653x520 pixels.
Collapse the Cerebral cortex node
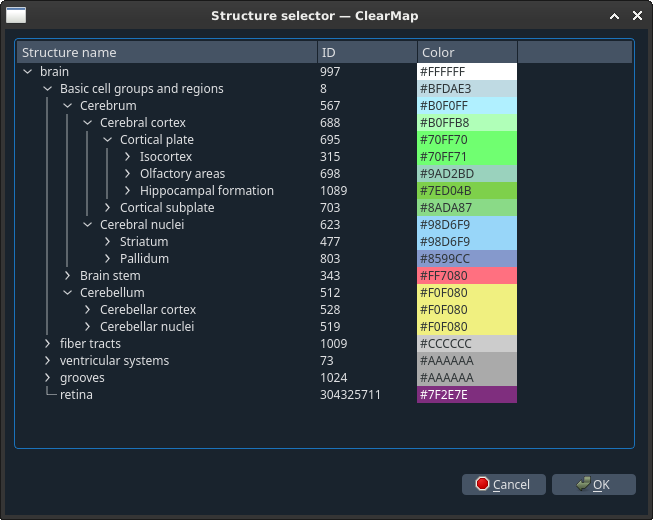[x=88, y=123]
